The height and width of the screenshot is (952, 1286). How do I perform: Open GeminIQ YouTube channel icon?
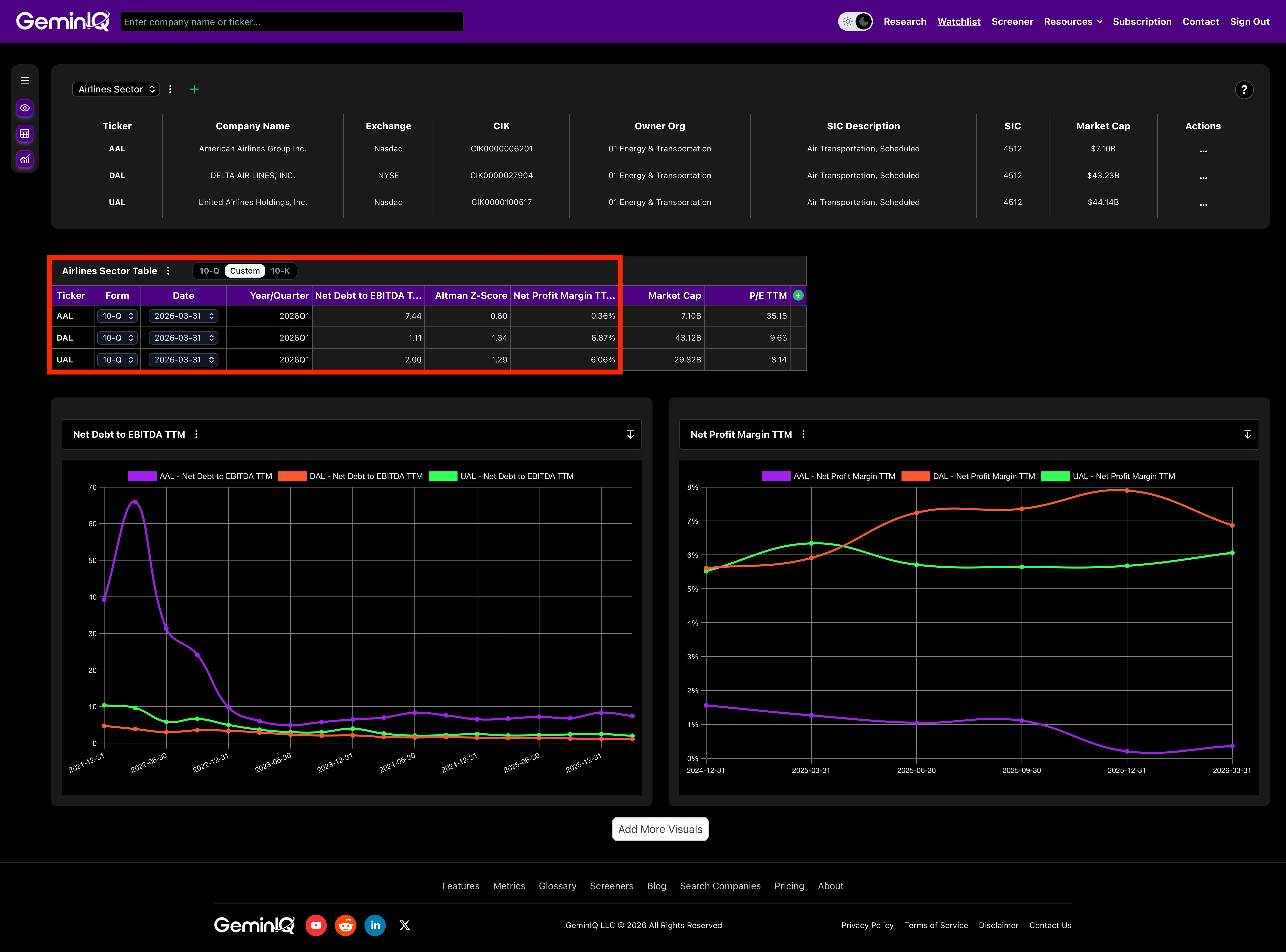tap(316, 925)
